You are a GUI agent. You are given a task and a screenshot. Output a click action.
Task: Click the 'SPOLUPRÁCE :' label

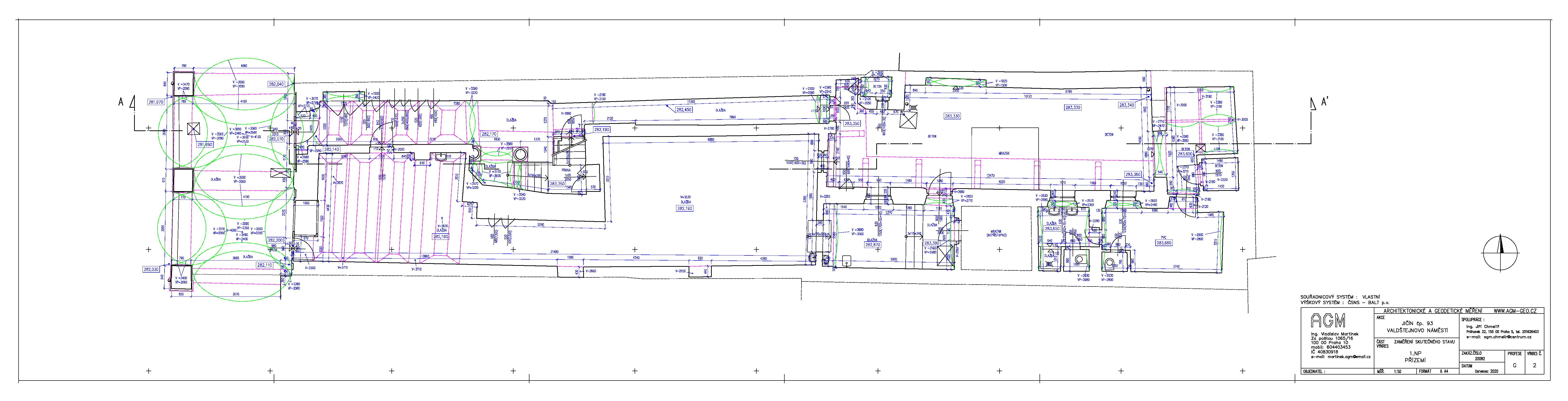click(x=1473, y=320)
